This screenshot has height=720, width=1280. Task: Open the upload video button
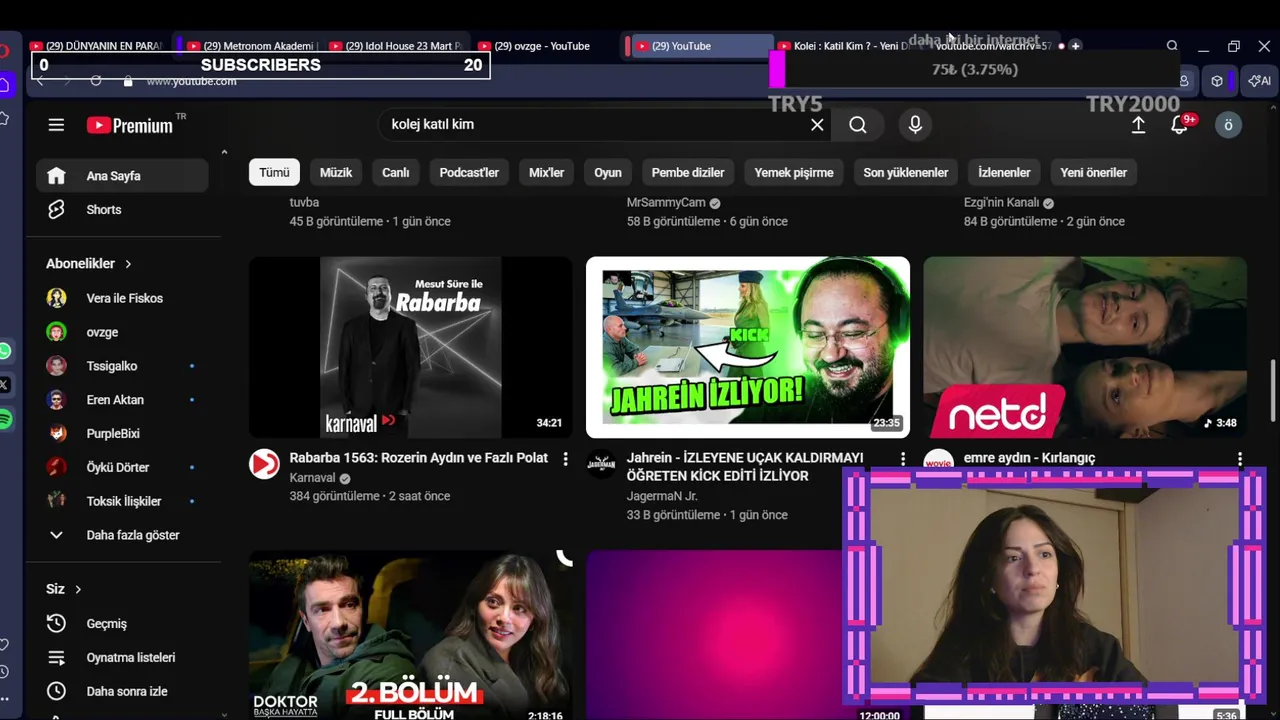click(x=1138, y=125)
